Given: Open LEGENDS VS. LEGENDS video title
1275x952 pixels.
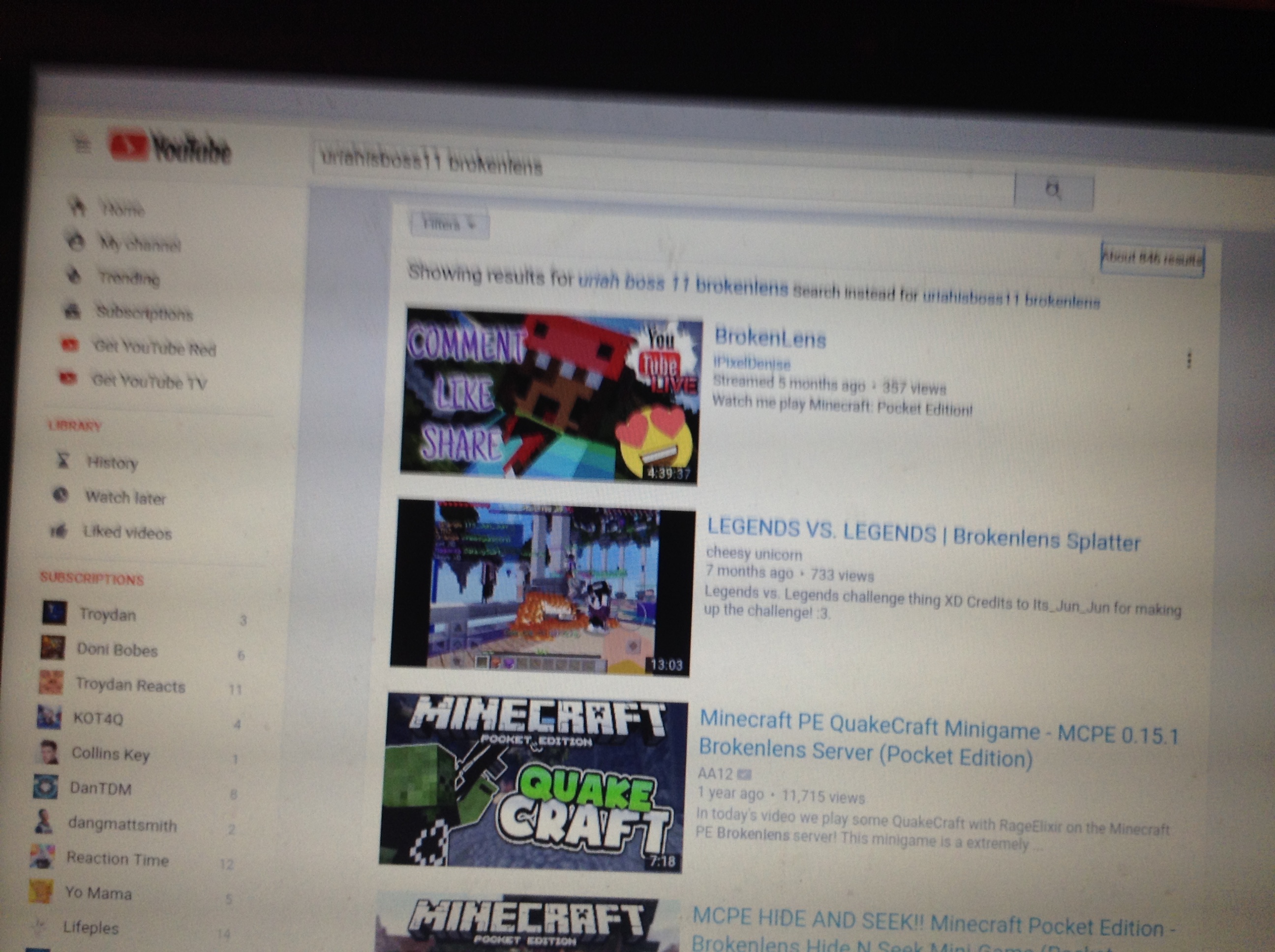Looking at the screenshot, I should coord(923,534).
